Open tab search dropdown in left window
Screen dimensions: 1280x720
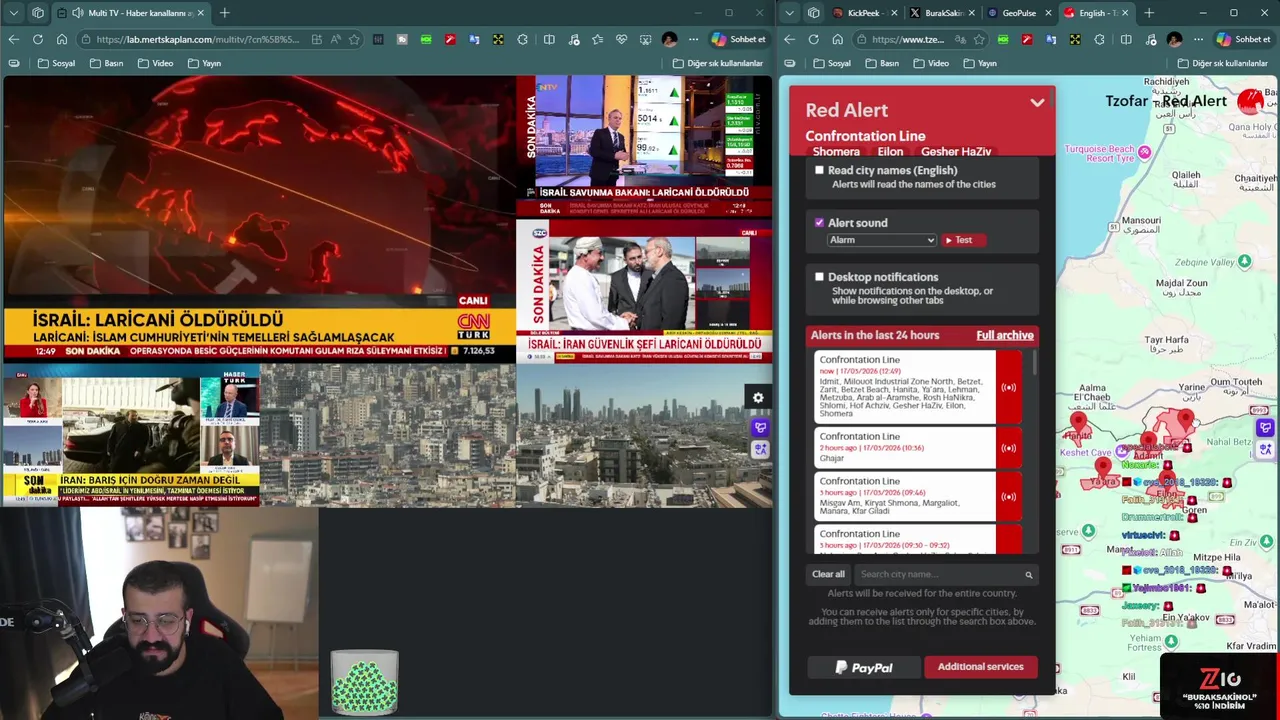point(14,13)
